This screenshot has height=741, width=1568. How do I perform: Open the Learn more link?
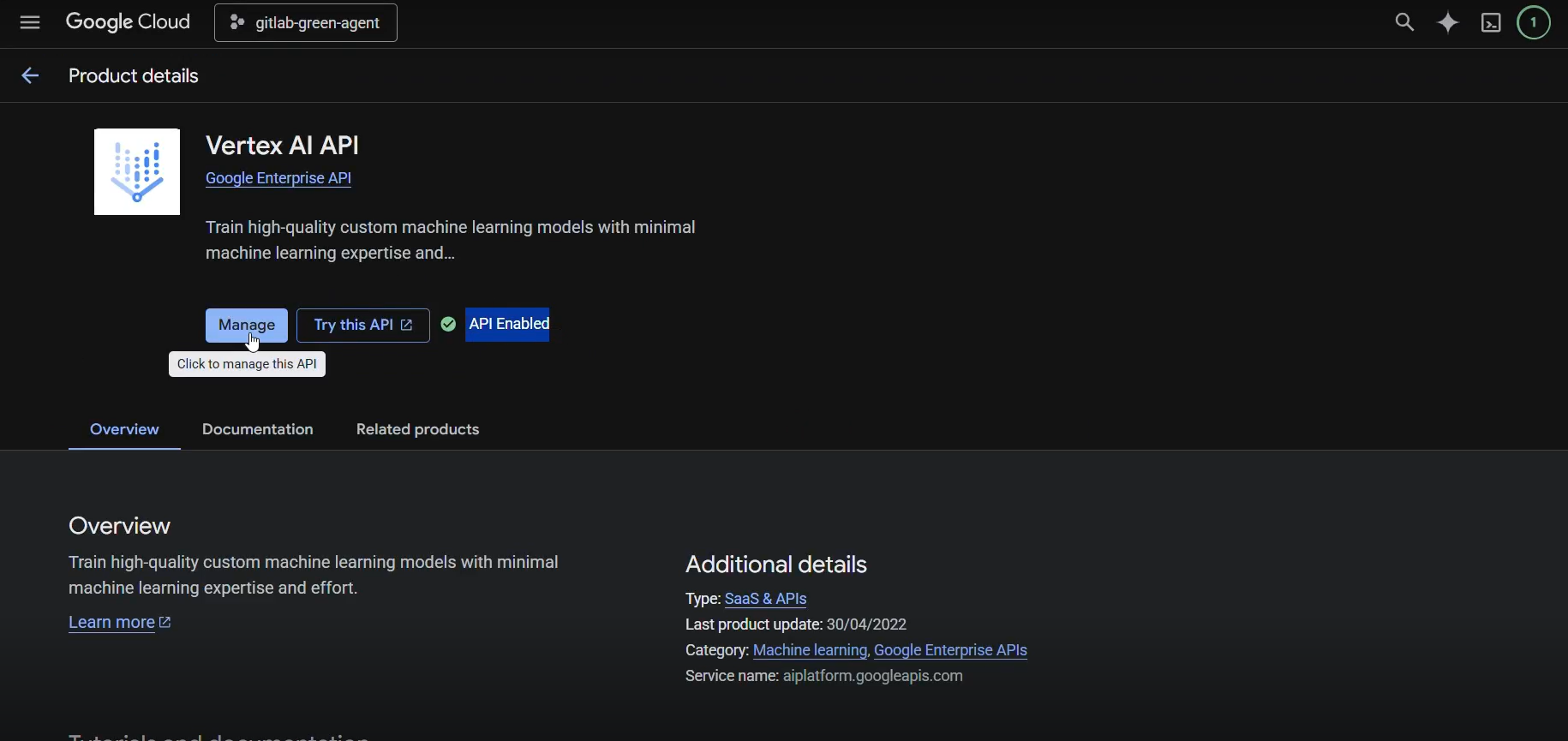(120, 623)
